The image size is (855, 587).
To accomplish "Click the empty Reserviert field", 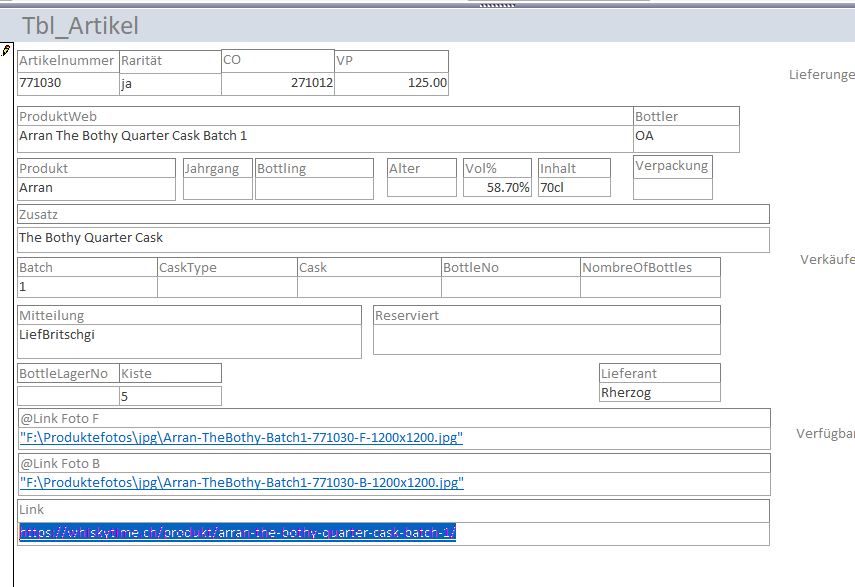I will [x=547, y=340].
